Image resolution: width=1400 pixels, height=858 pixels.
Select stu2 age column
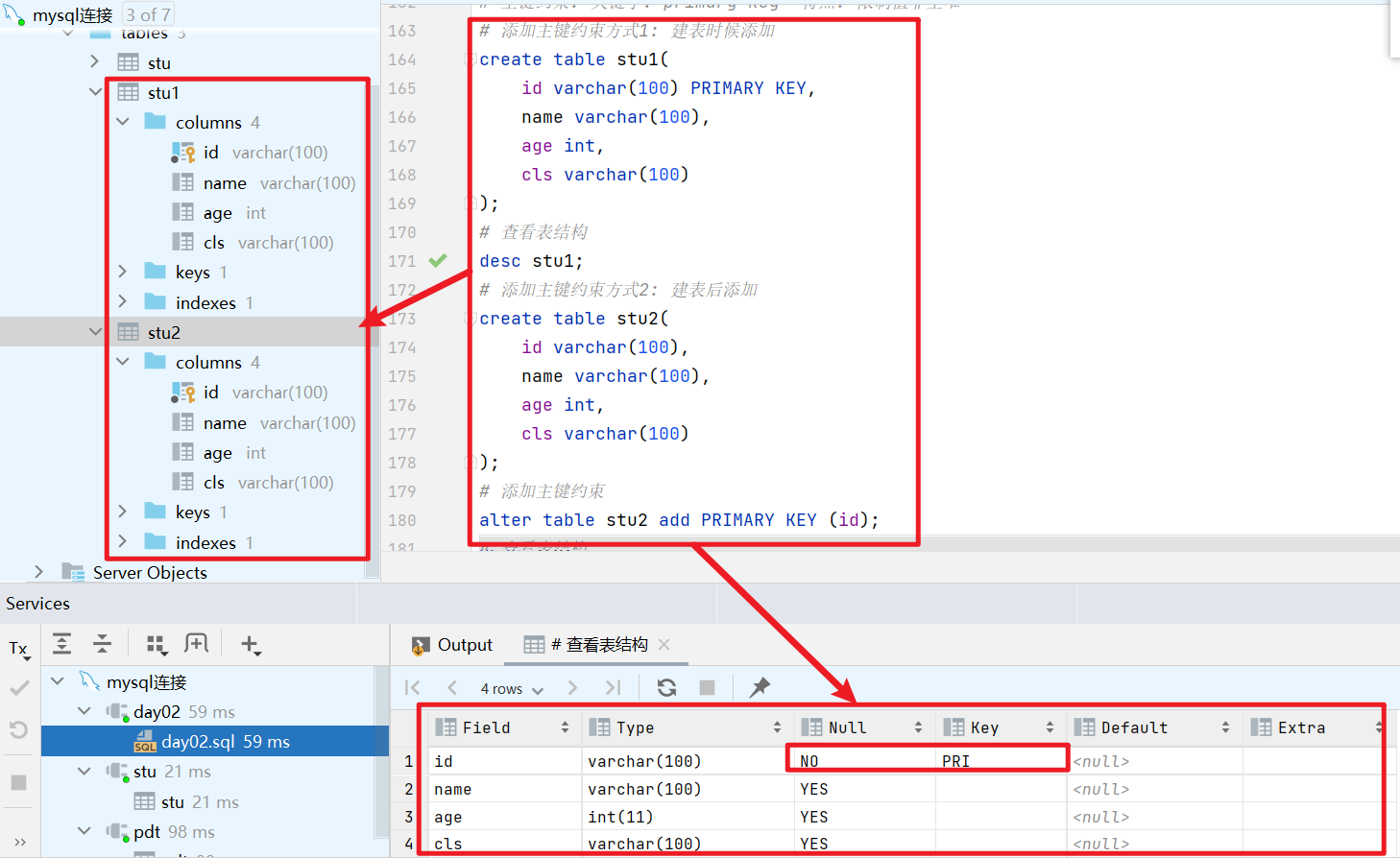[219, 452]
